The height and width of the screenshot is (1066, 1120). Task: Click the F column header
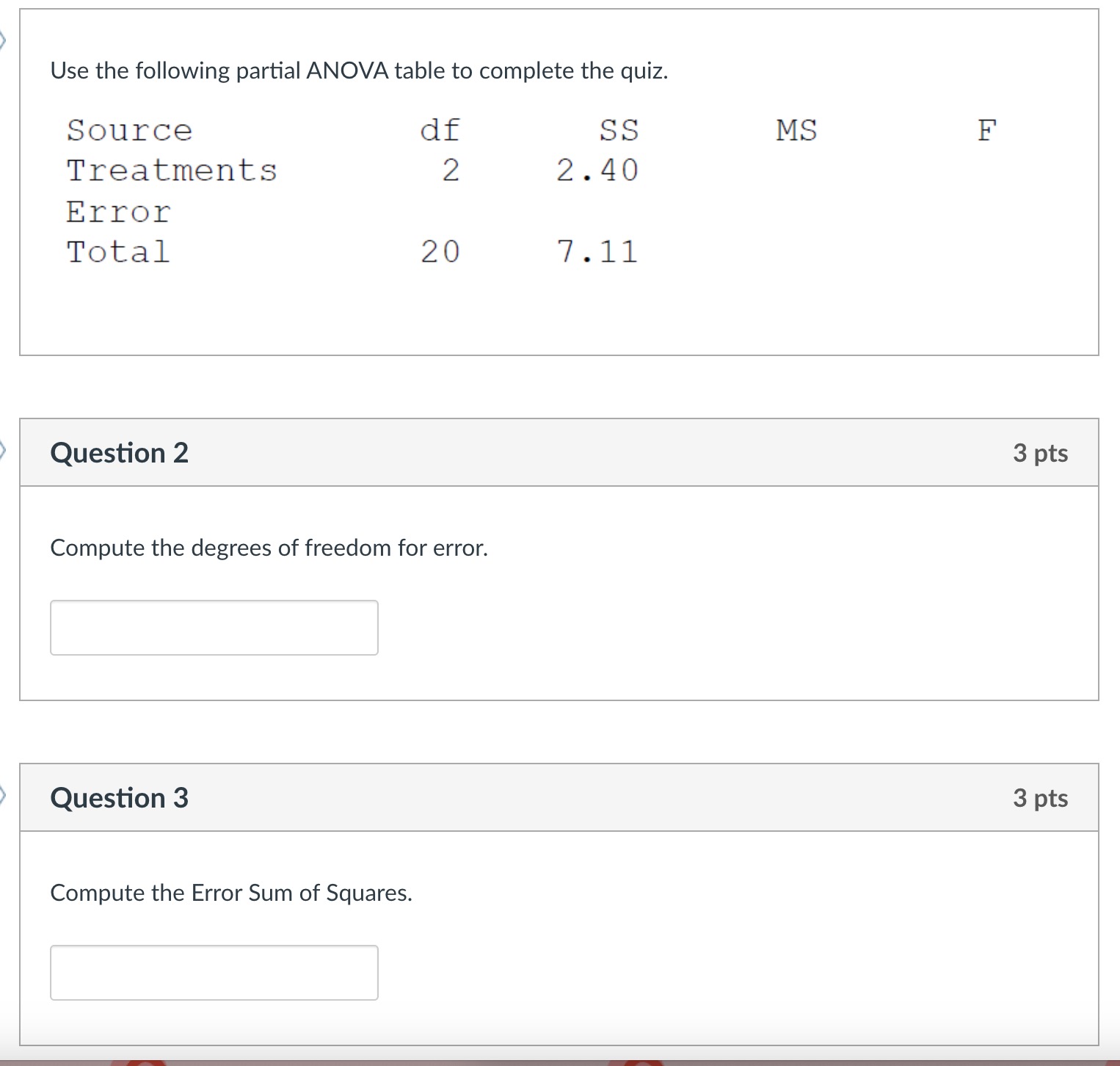tap(986, 130)
